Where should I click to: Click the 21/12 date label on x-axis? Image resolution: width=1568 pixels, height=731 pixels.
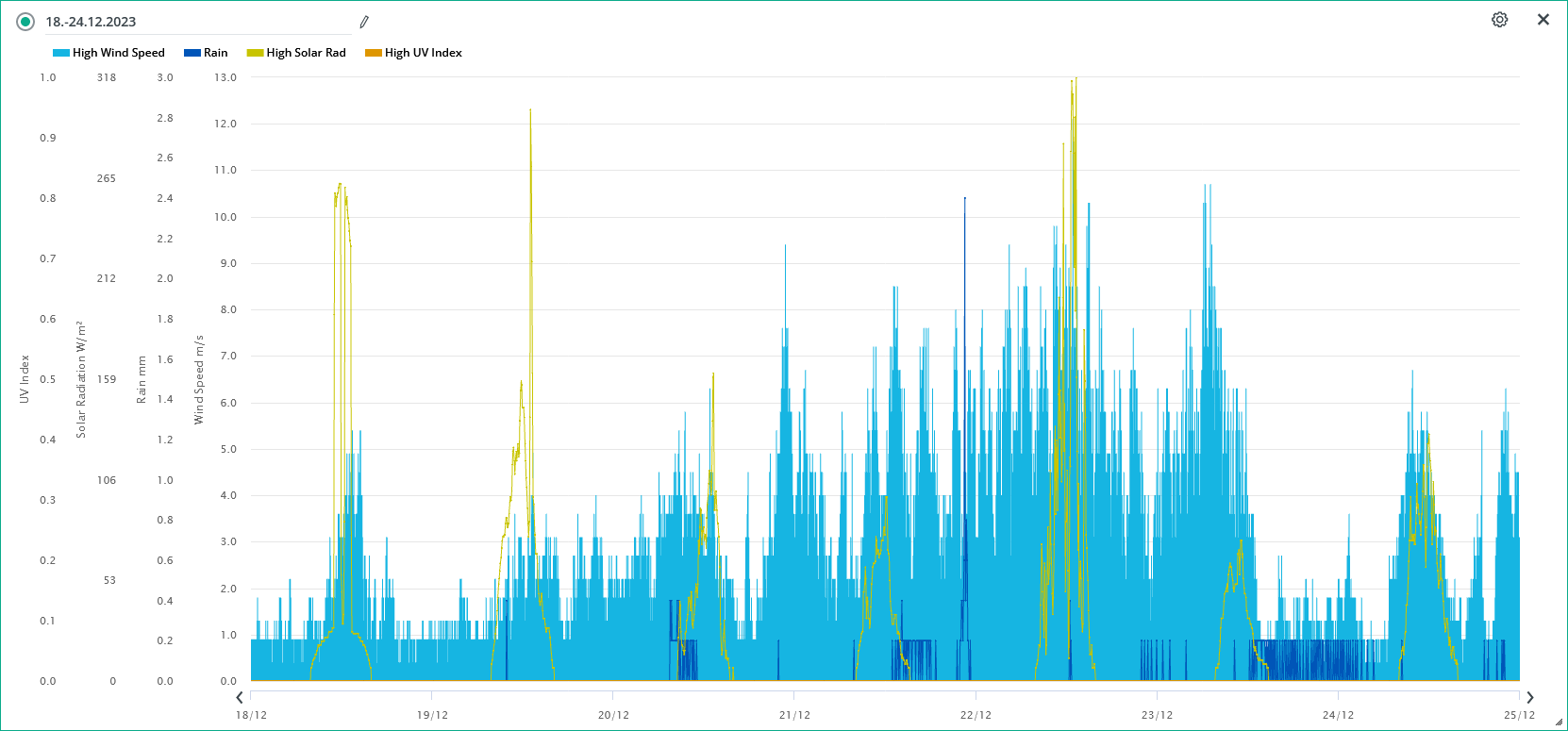coord(794,715)
